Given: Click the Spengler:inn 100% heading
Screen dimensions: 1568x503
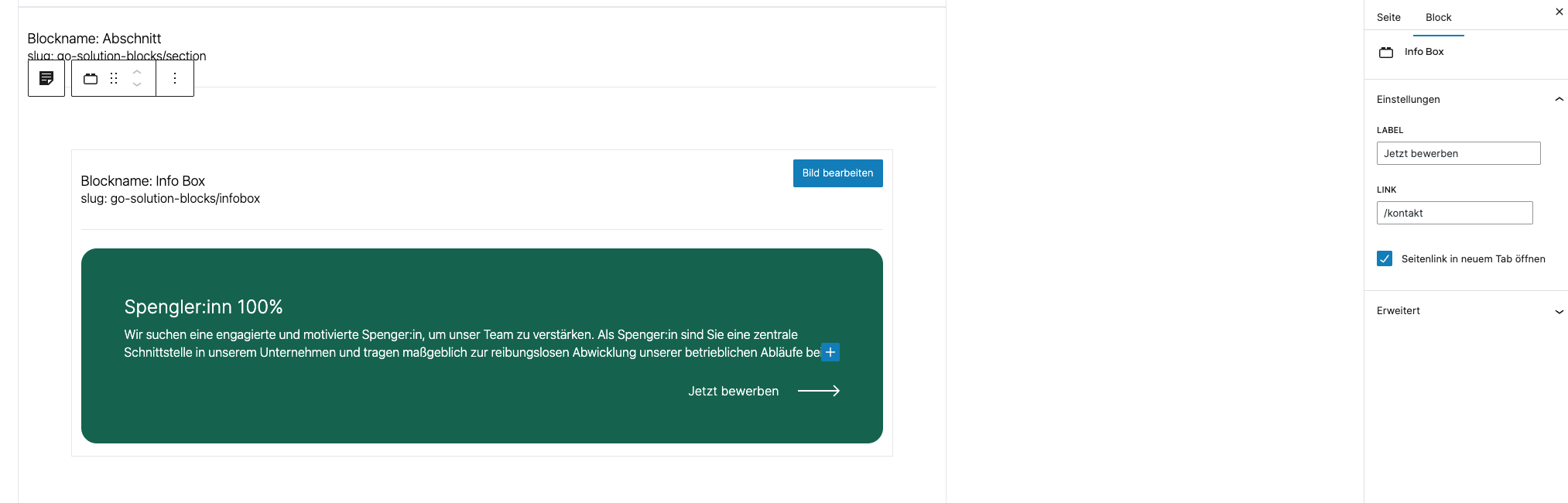Looking at the screenshot, I should point(204,306).
